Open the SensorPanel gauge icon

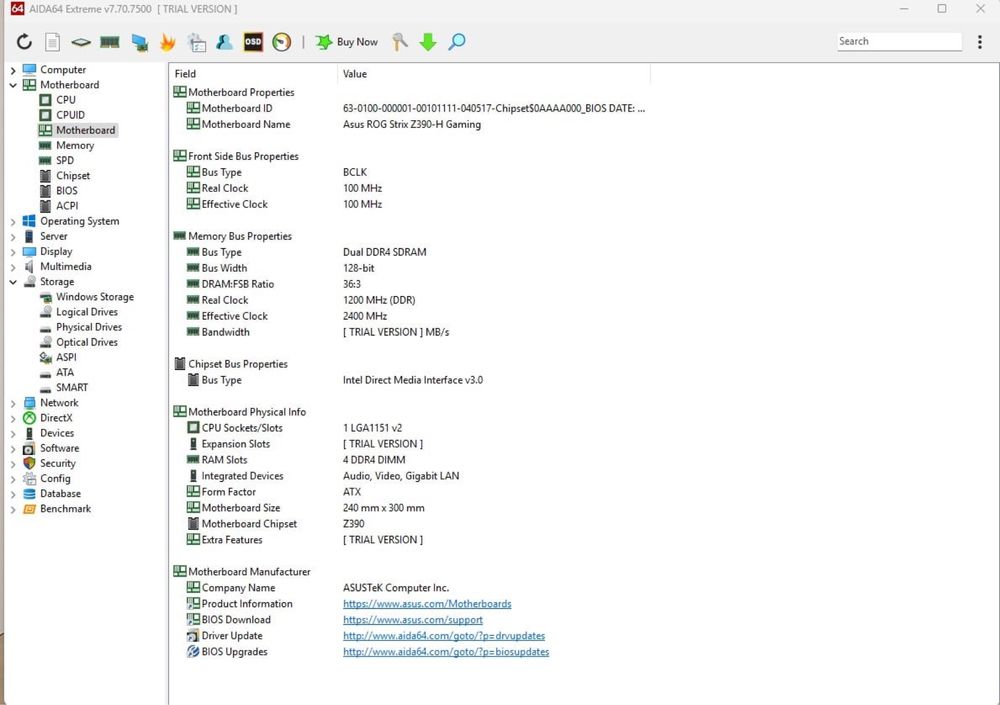(x=281, y=42)
